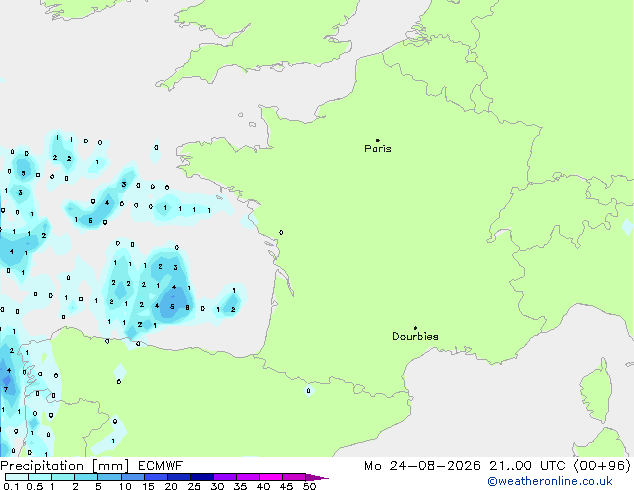Click the island of Corsica on the map
Viewport: 634px width, 490px height.
point(597,392)
